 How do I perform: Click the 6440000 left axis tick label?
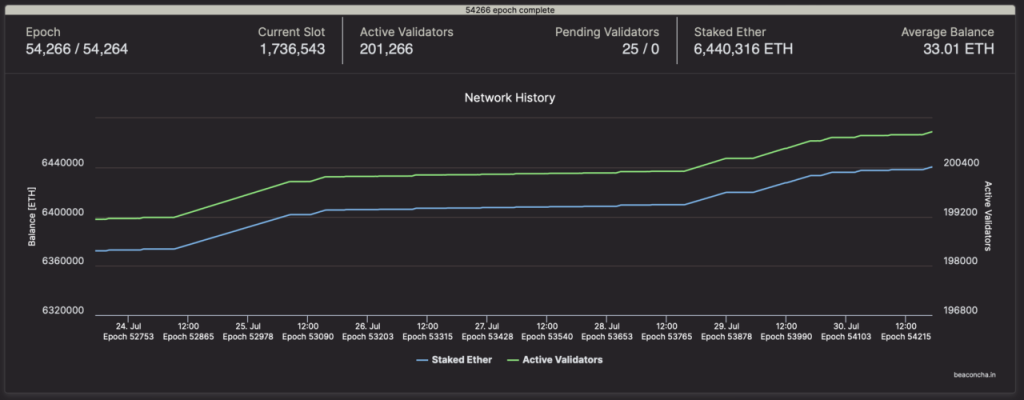[62, 163]
